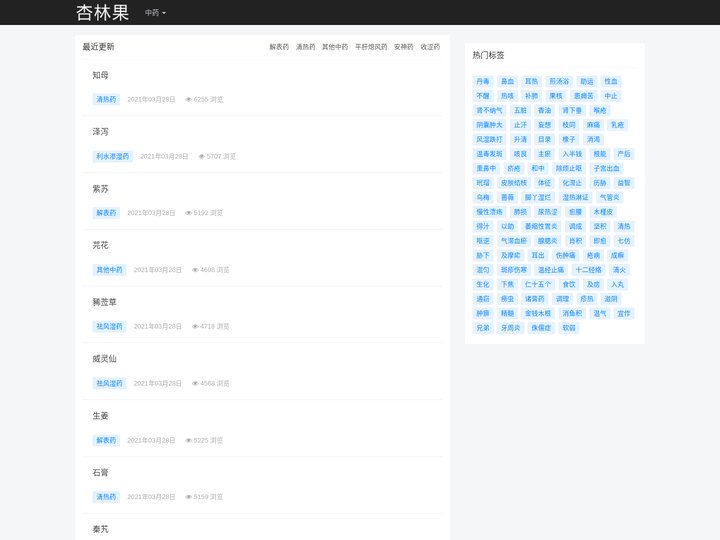Click the eye icon beside 4568 views

(x=195, y=383)
